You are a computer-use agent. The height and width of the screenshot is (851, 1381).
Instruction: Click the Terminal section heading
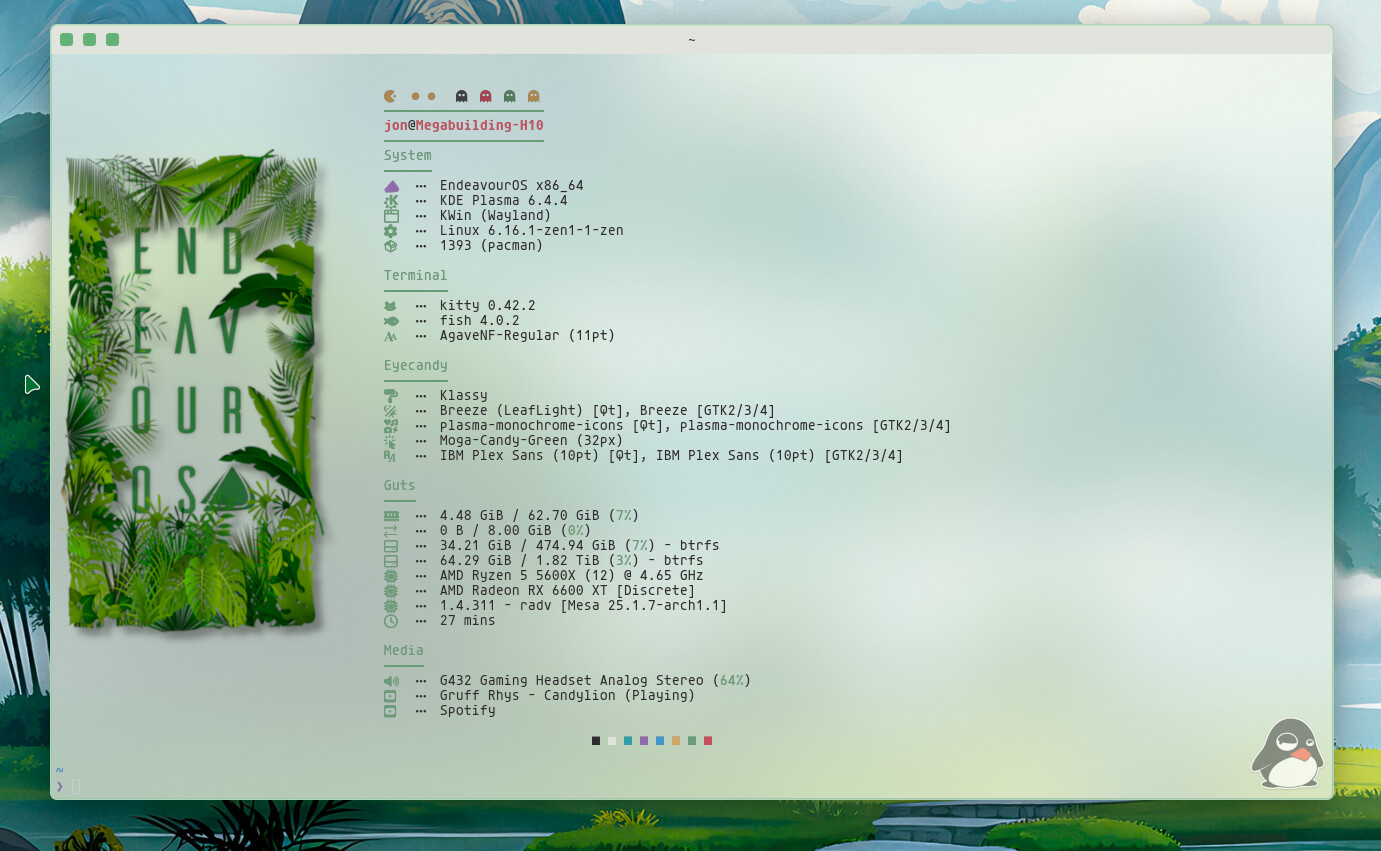[416, 275]
